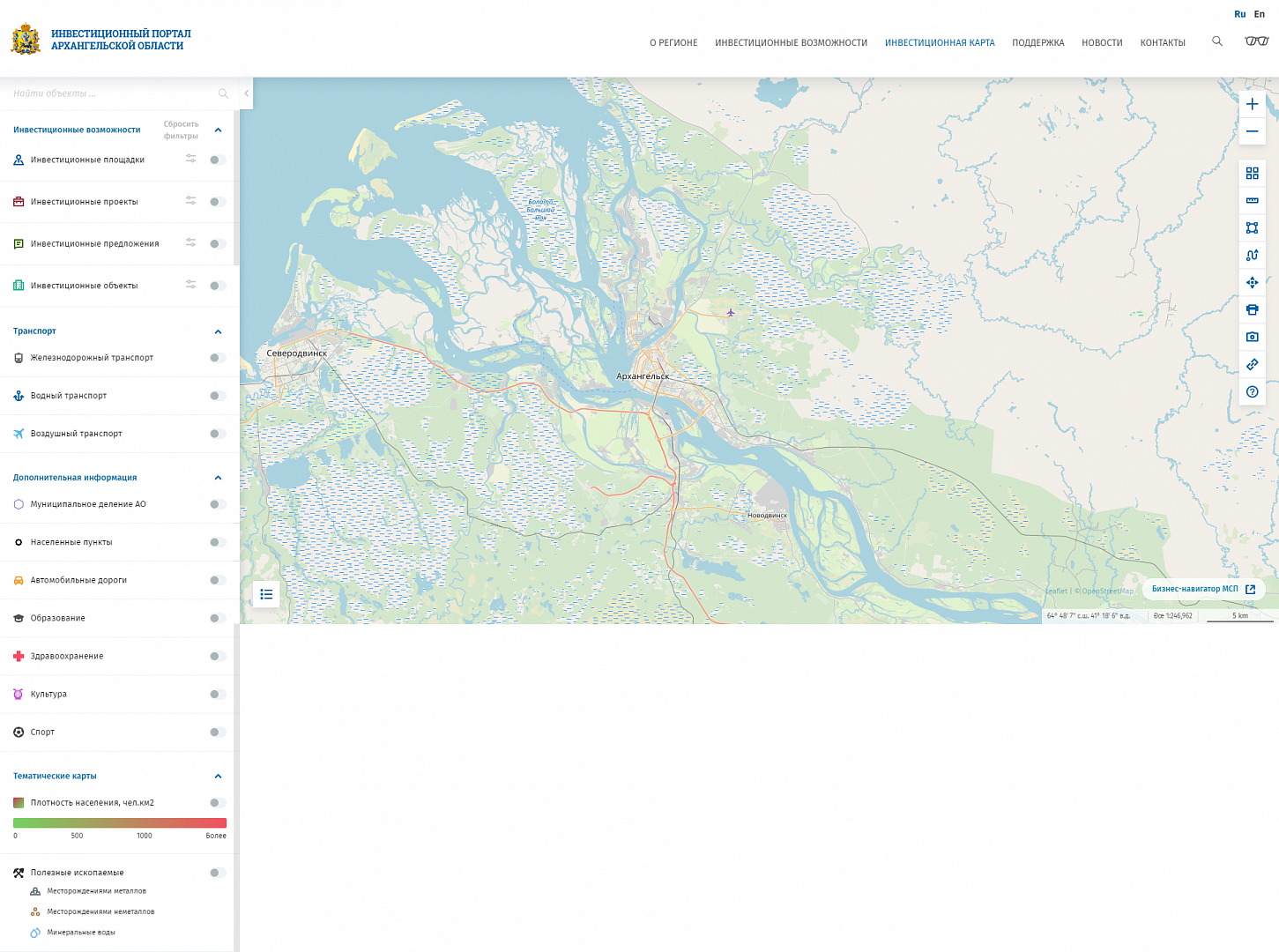
Task: Open filter settings for Инвестиционные проекты
Action: 190,201
